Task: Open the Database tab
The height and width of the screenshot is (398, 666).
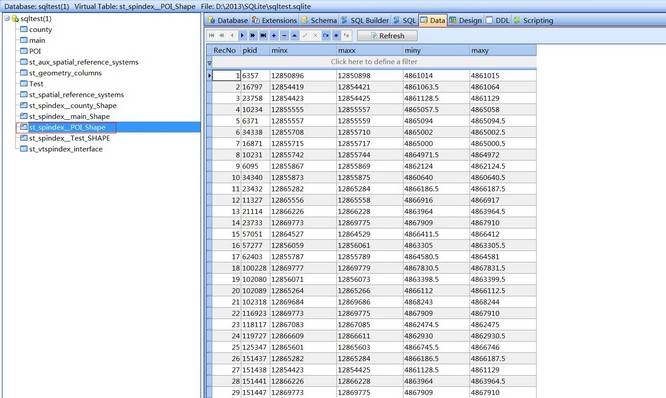Action: point(228,20)
